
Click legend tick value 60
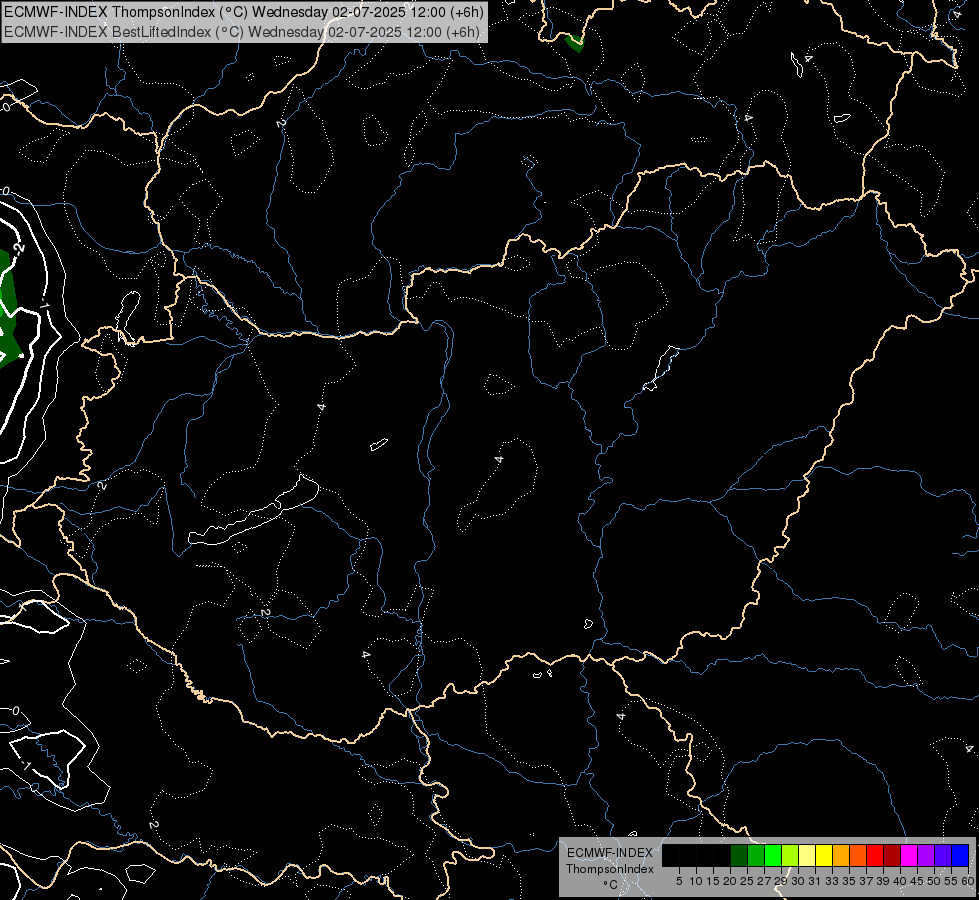pos(968,881)
